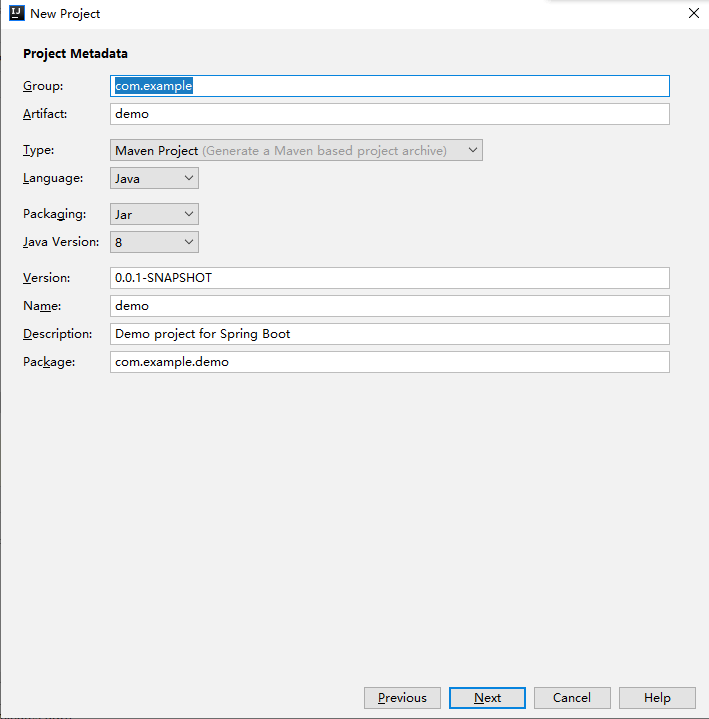This screenshot has height=719, width=709.
Task: Focus the Artifact input field
Action: (x=389, y=114)
